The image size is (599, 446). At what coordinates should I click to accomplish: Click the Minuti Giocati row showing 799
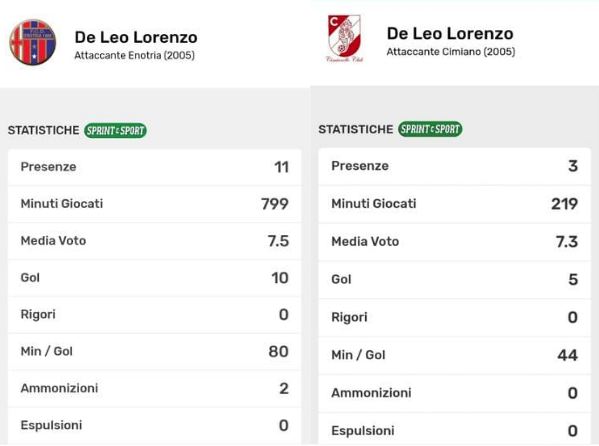click(155, 204)
